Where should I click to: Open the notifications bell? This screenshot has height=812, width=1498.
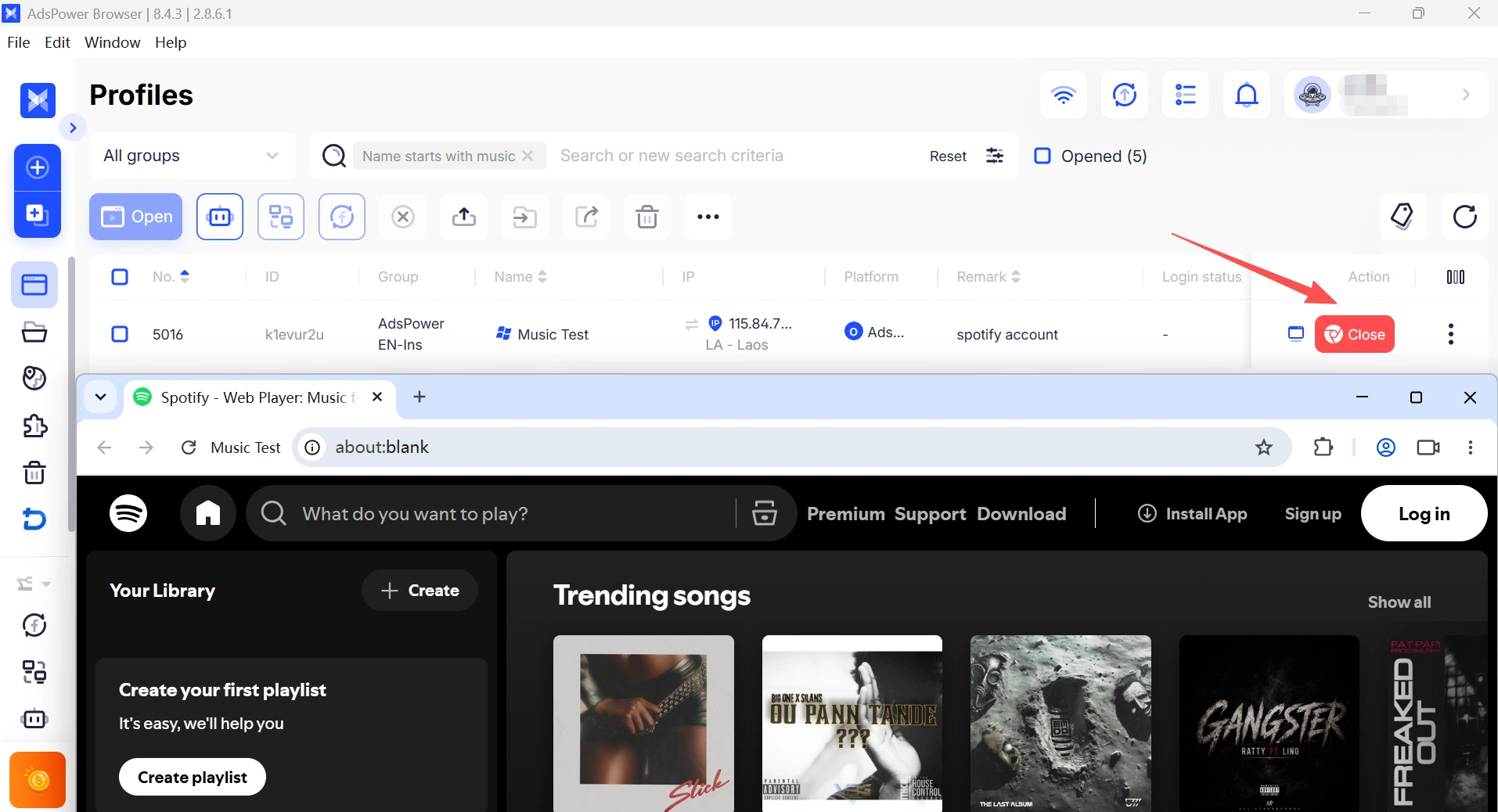pos(1247,95)
